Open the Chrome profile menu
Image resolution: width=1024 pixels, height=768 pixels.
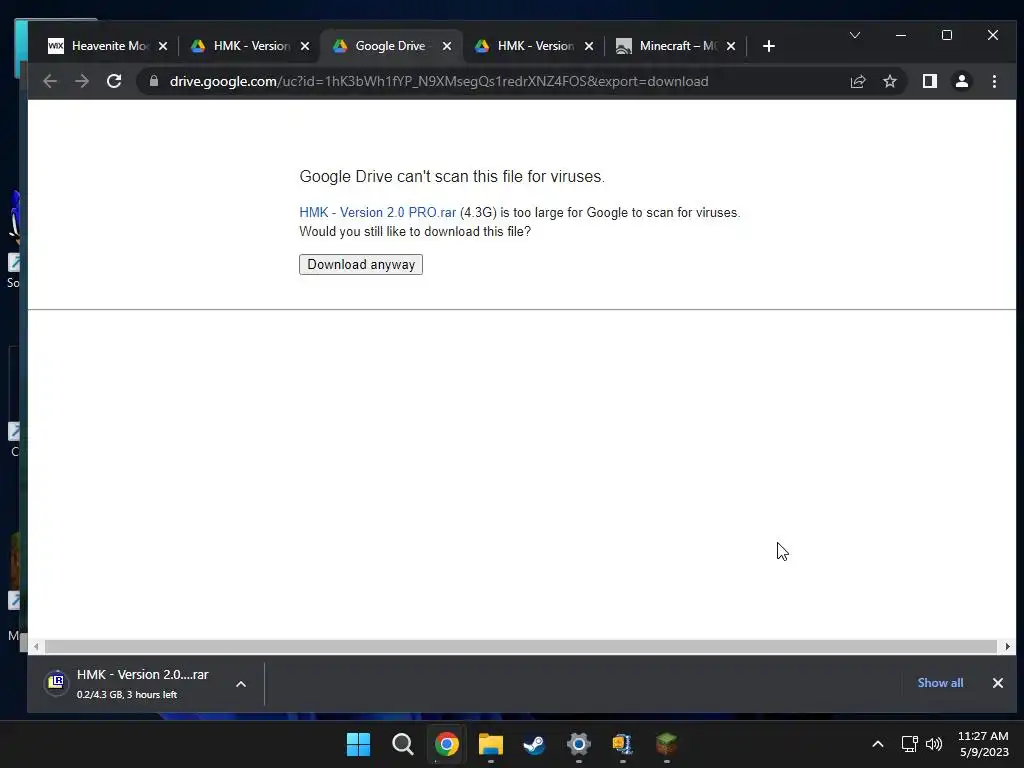pos(961,81)
